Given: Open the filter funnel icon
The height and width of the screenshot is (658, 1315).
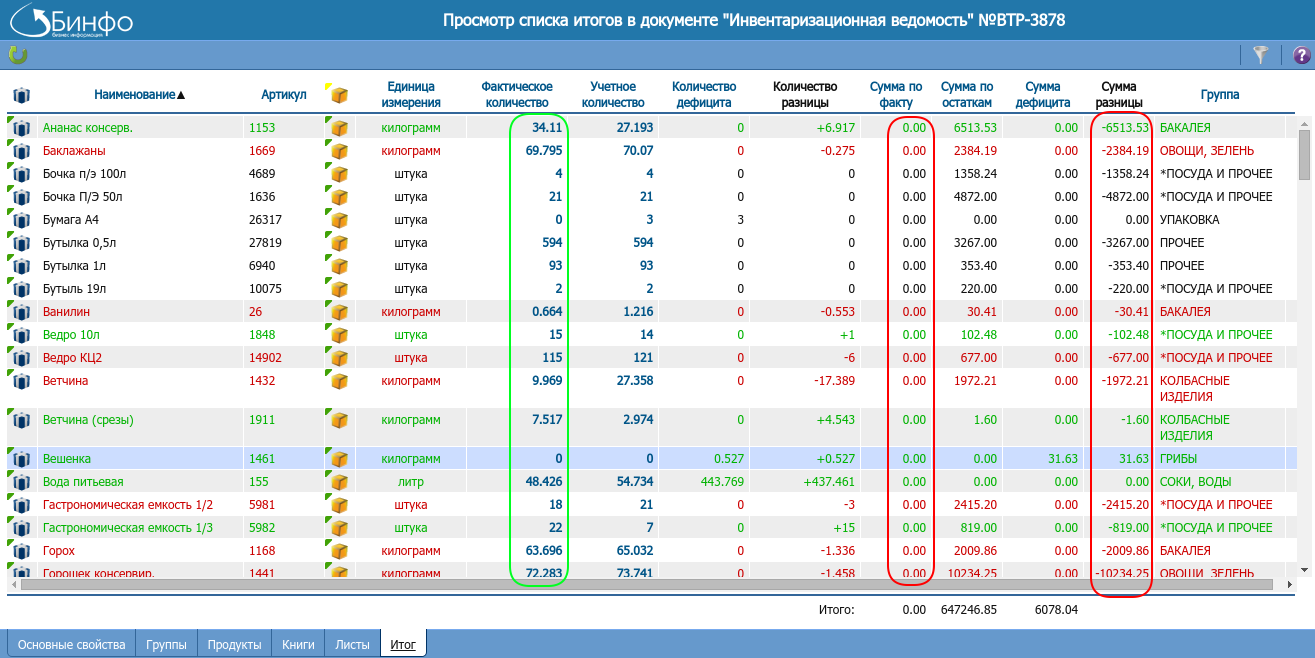Looking at the screenshot, I should point(1261,55).
